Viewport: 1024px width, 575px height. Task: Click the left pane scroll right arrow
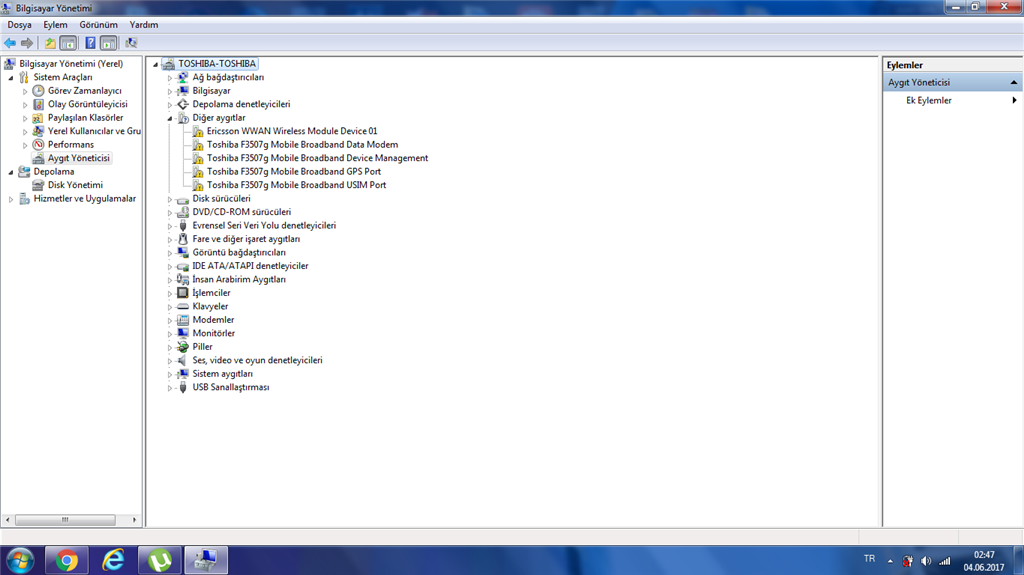pos(135,520)
